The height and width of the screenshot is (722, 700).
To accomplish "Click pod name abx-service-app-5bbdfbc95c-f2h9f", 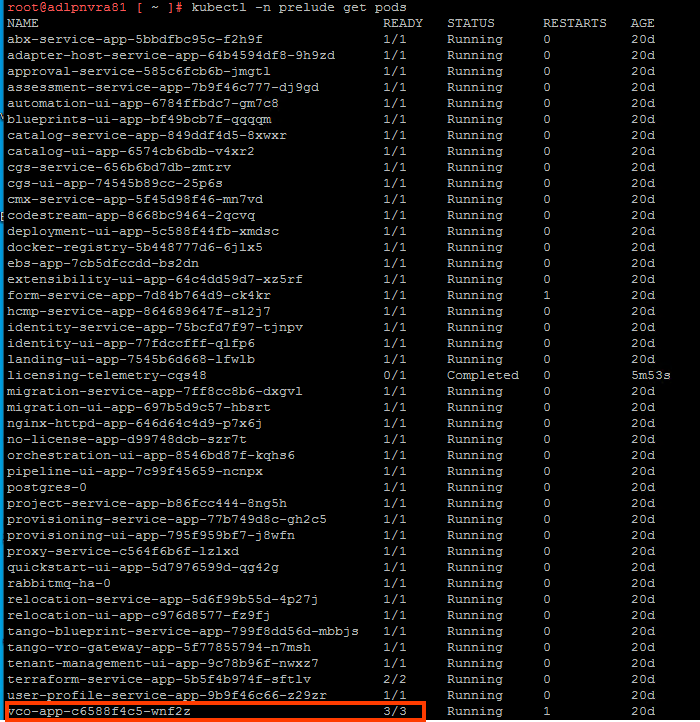I will pyautogui.click(x=135, y=39).
